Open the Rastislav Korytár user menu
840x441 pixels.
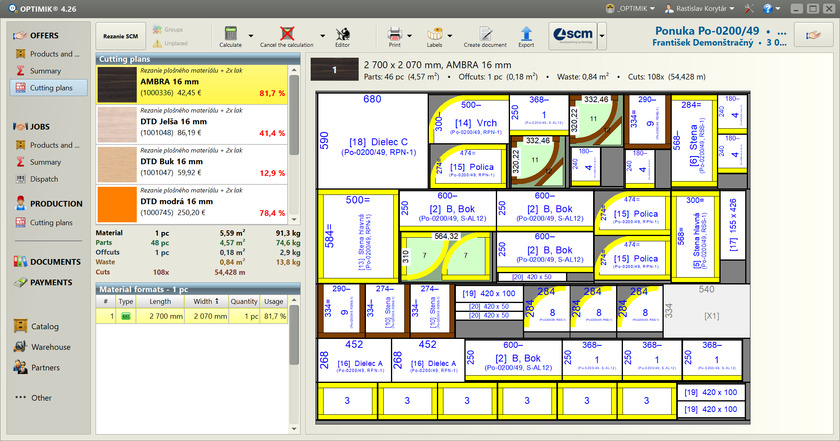pyautogui.click(x=700, y=9)
